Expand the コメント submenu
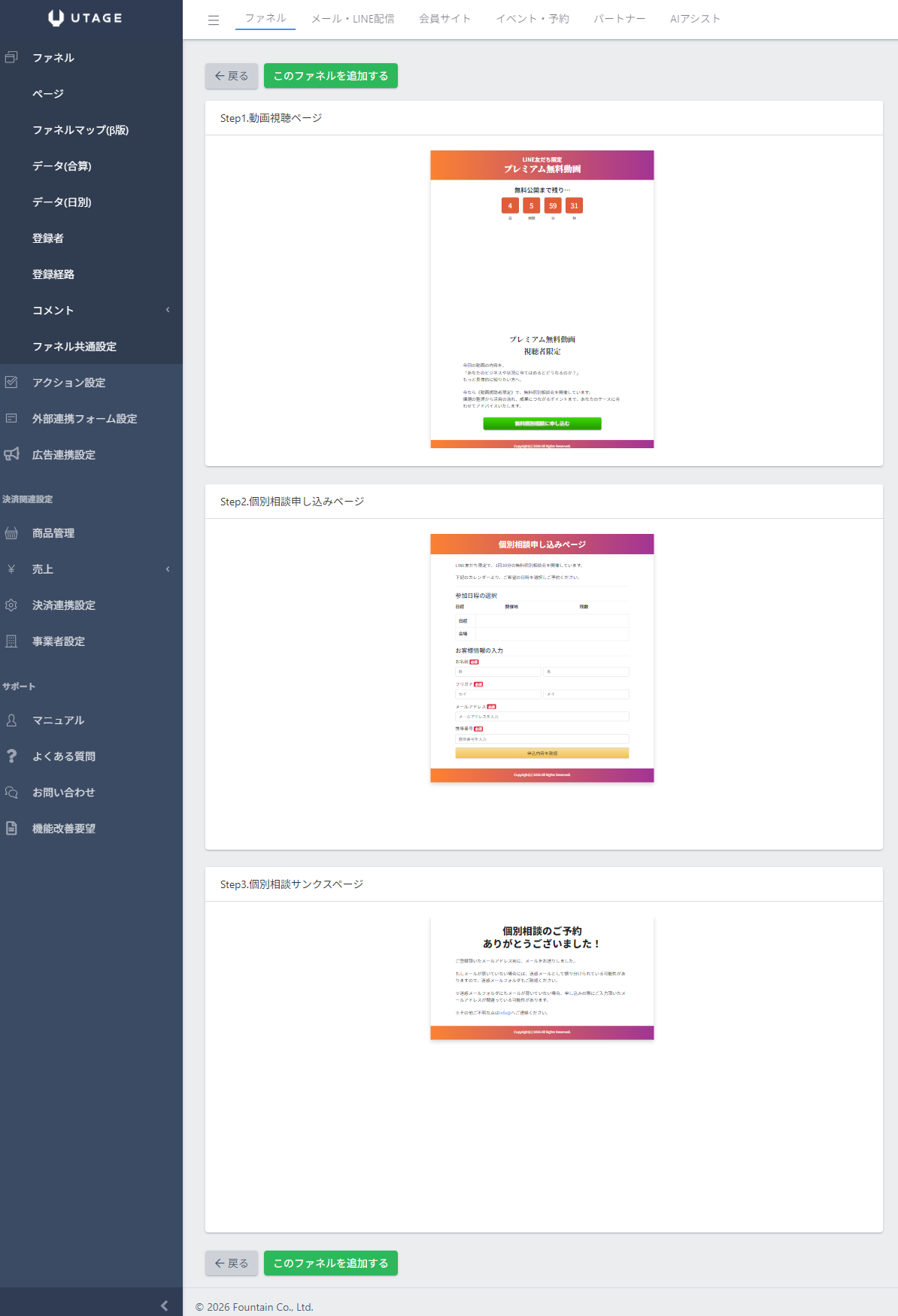Image resolution: width=898 pixels, height=1316 pixels. point(167,310)
